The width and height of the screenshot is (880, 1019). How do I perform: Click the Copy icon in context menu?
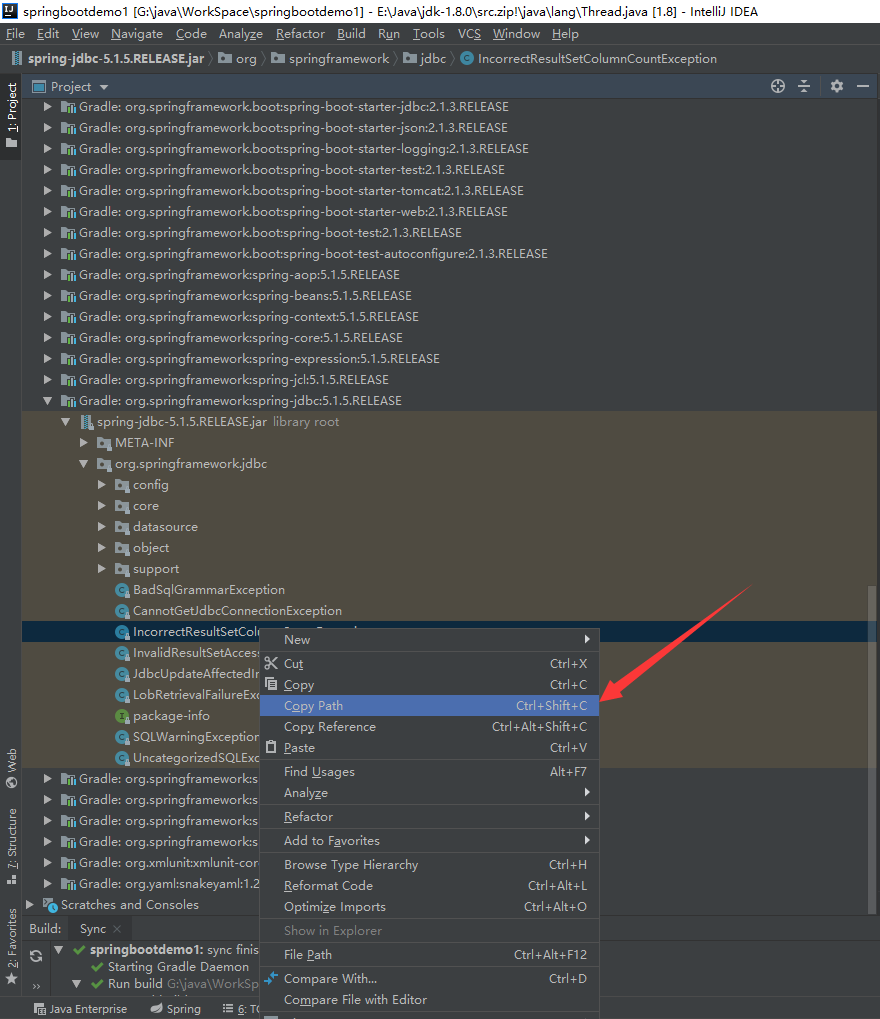click(x=271, y=684)
